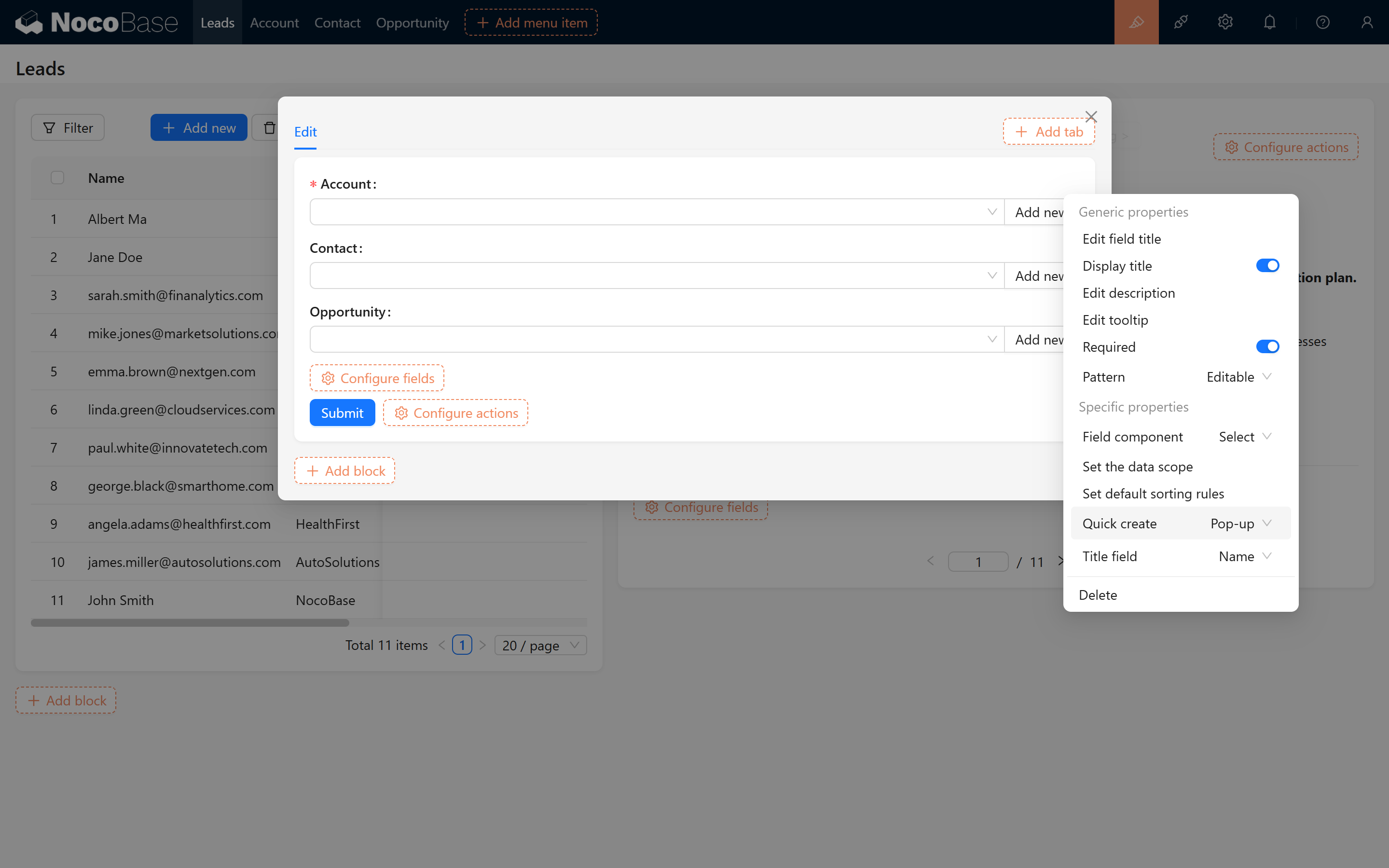
Task: Click page 1 in leads pagination
Action: tap(462, 645)
